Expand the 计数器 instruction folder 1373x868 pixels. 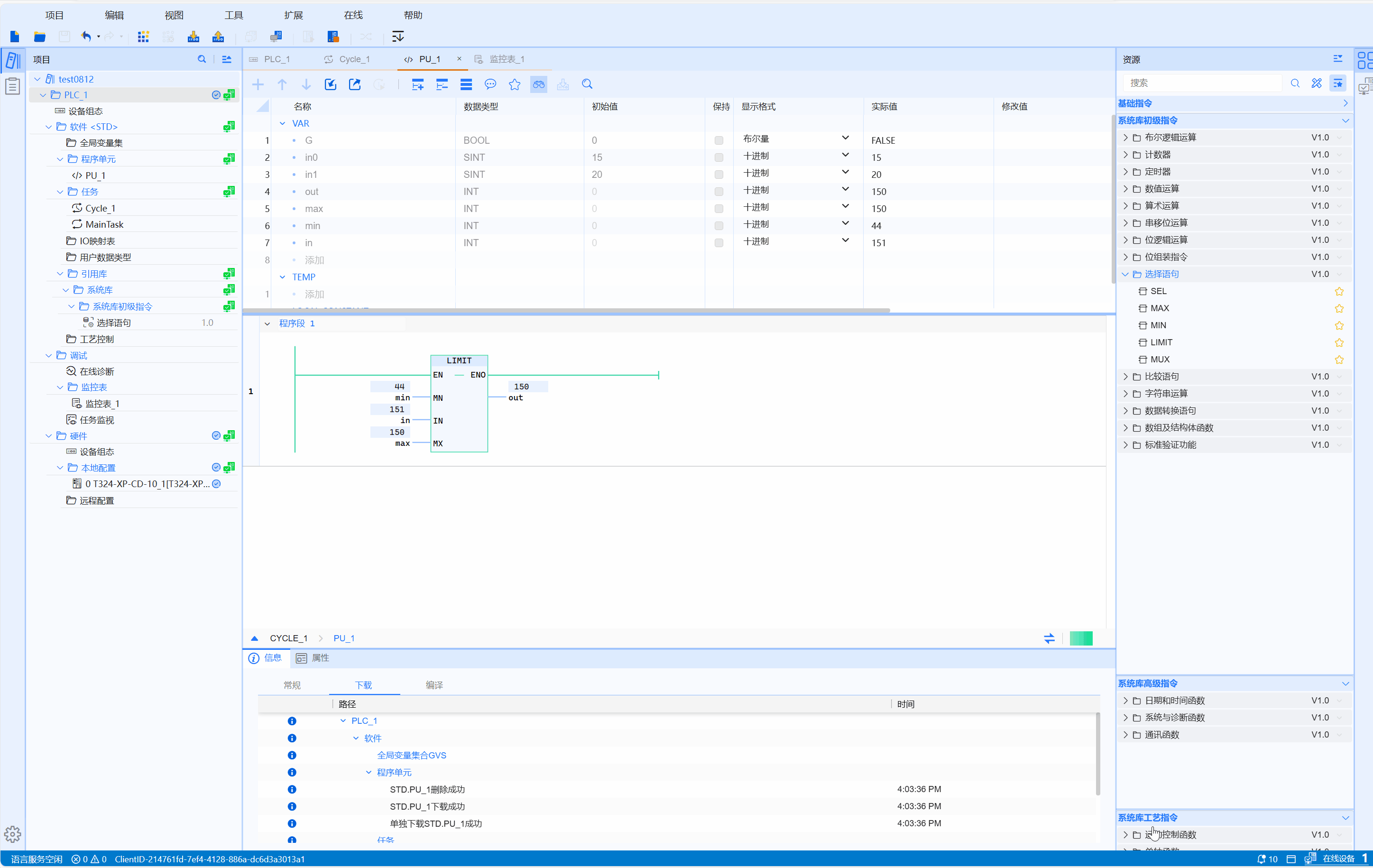(1125, 155)
